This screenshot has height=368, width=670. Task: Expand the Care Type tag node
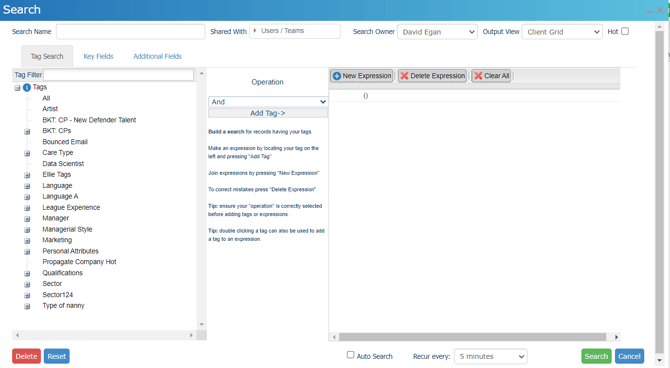(27, 153)
